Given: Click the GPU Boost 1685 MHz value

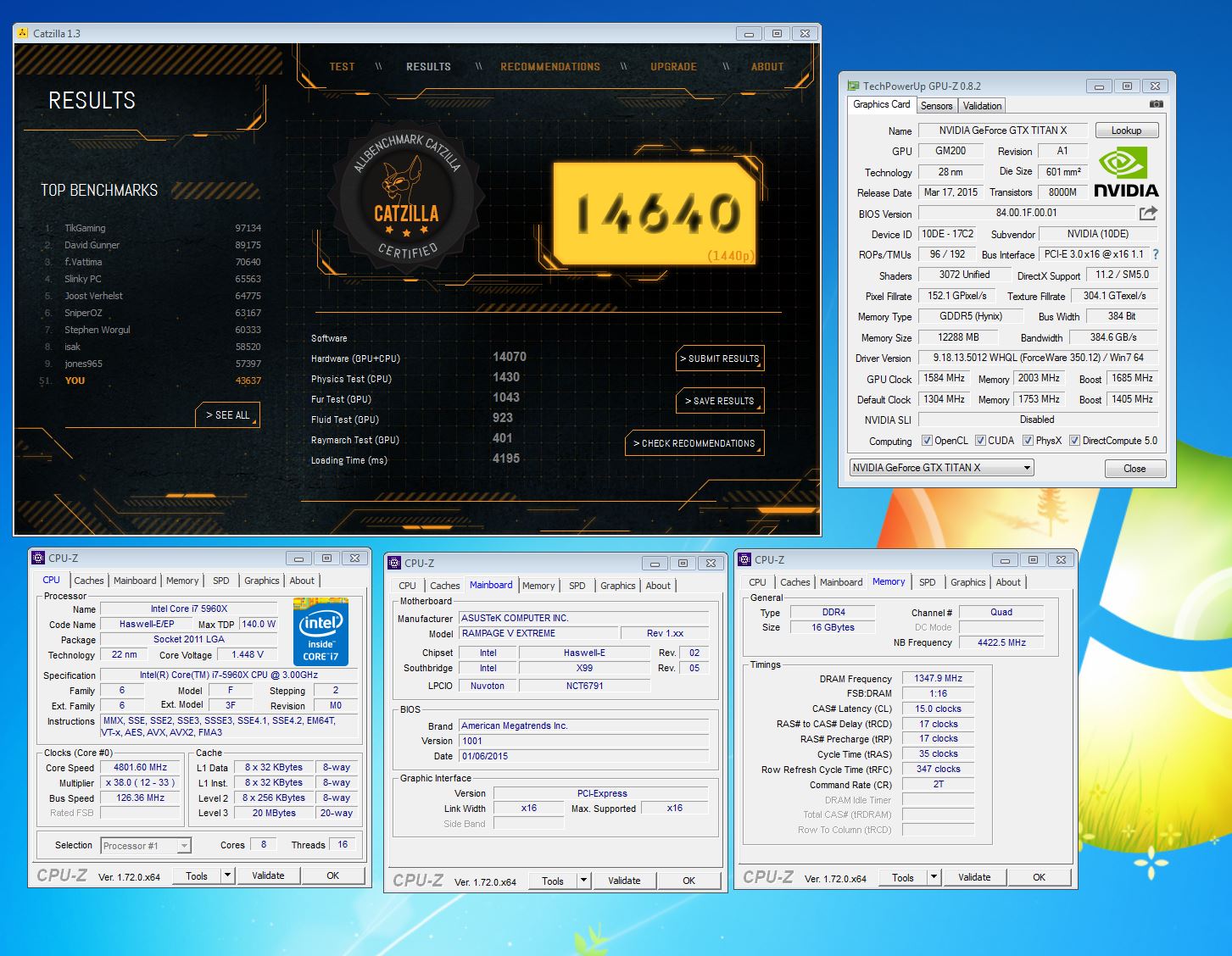Looking at the screenshot, I should point(1132,378).
